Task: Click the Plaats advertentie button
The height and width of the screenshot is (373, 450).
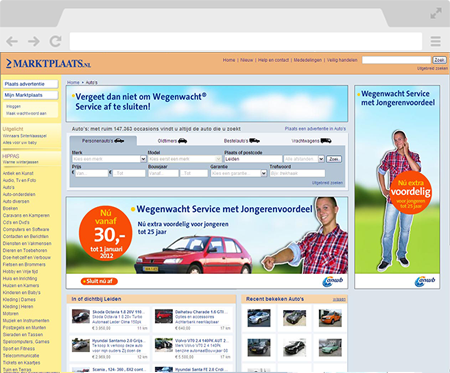Action: pos(31,84)
